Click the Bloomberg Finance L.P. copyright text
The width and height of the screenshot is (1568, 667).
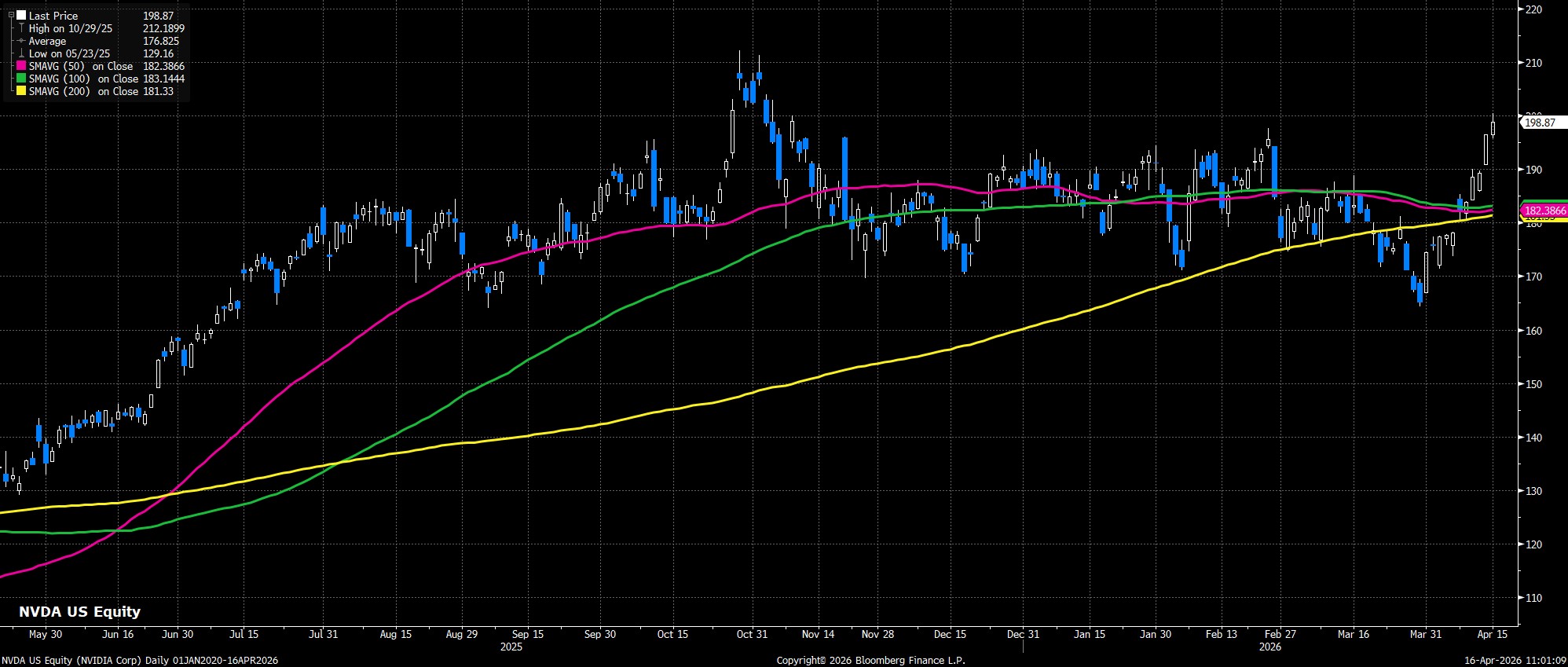coord(870,661)
